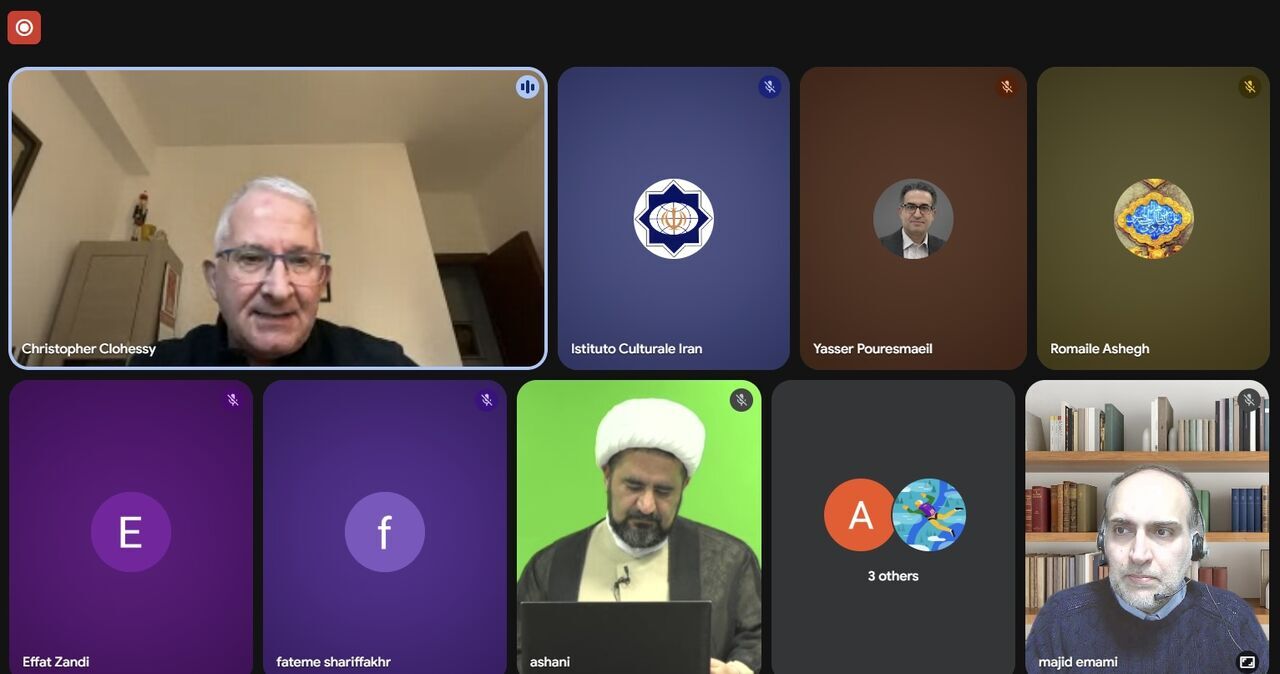1280x674 pixels.
Task: Click Romaile Ashegh's muted microphone icon
Action: point(1249,87)
